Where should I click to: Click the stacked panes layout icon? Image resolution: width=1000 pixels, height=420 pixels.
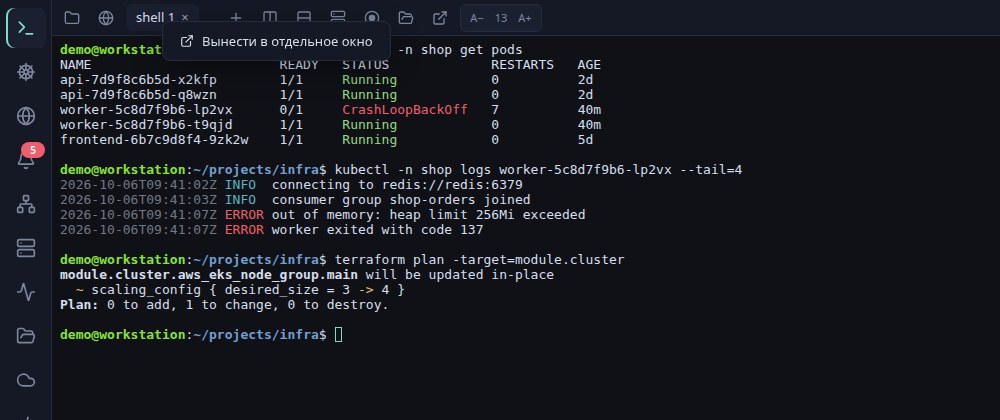tap(338, 18)
